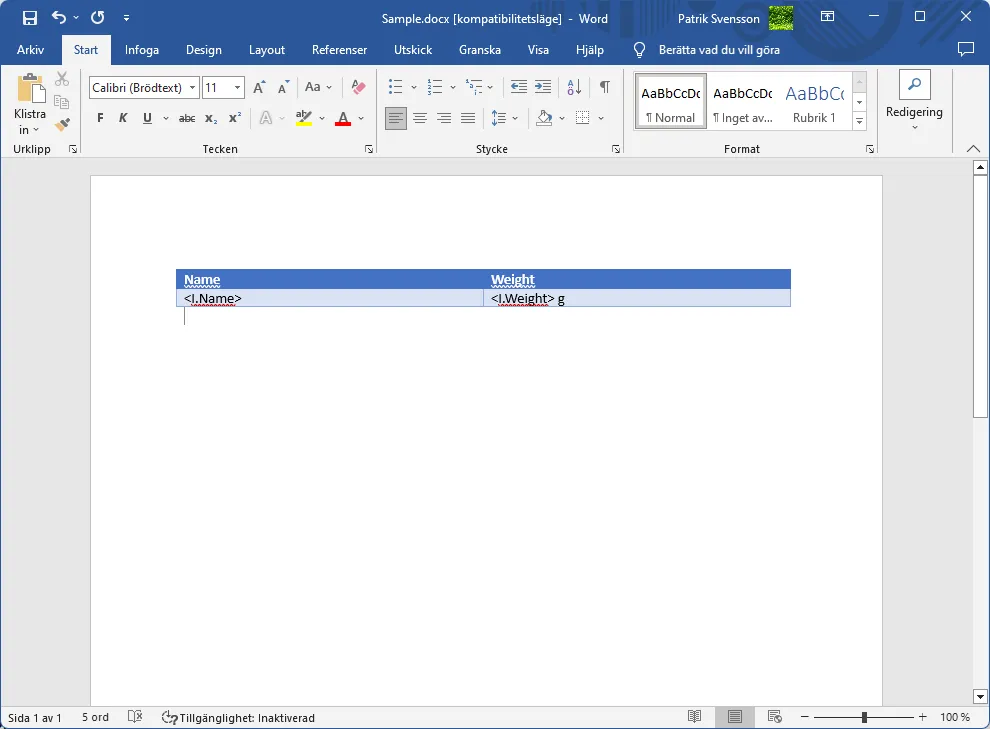
Task: Sort text with the A-Z icon
Action: coord(574,87)
